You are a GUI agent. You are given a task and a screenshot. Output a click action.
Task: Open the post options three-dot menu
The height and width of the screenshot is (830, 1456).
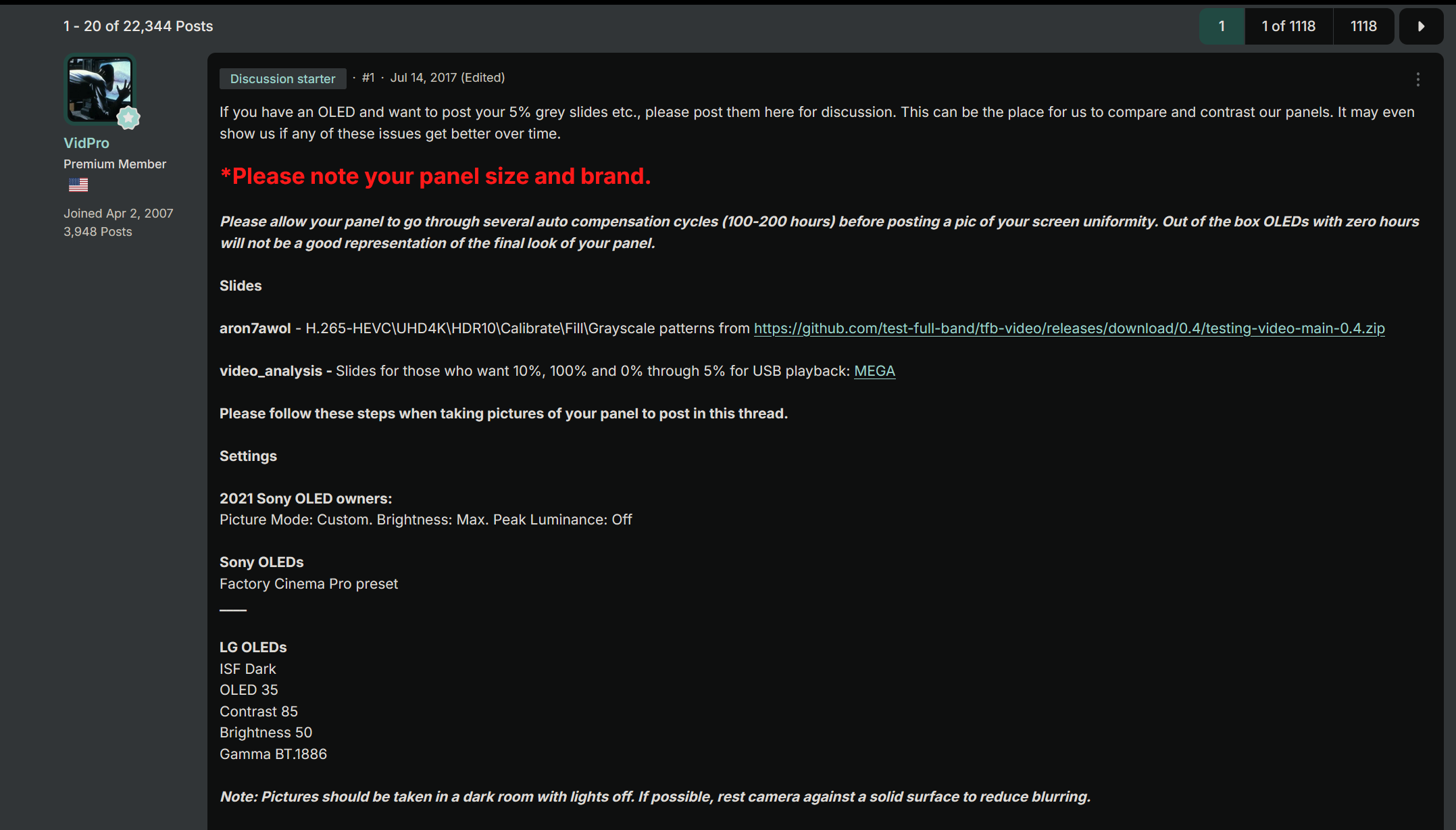1417,79
